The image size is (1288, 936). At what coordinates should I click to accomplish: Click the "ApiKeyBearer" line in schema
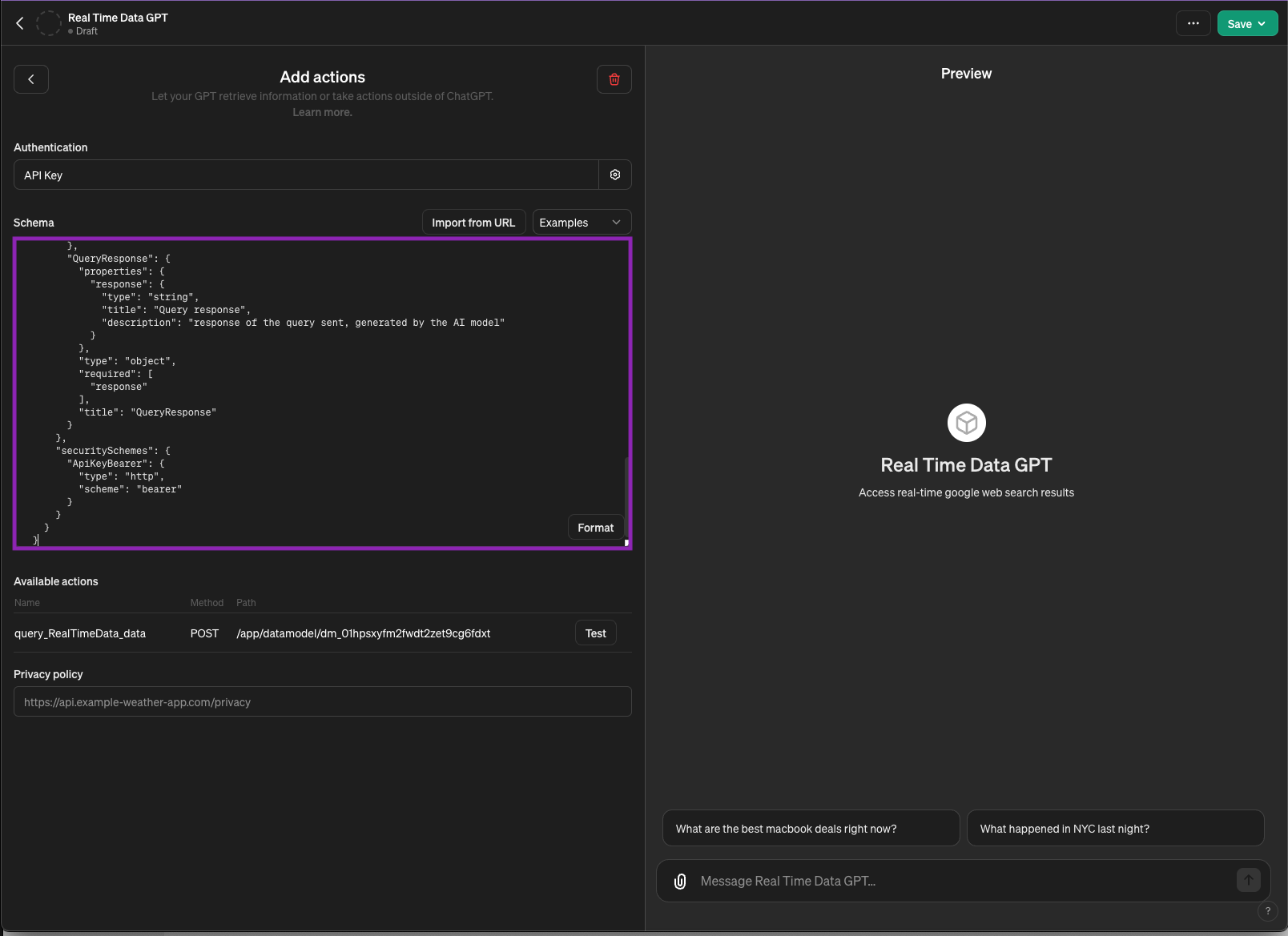[x=116, y=464]
